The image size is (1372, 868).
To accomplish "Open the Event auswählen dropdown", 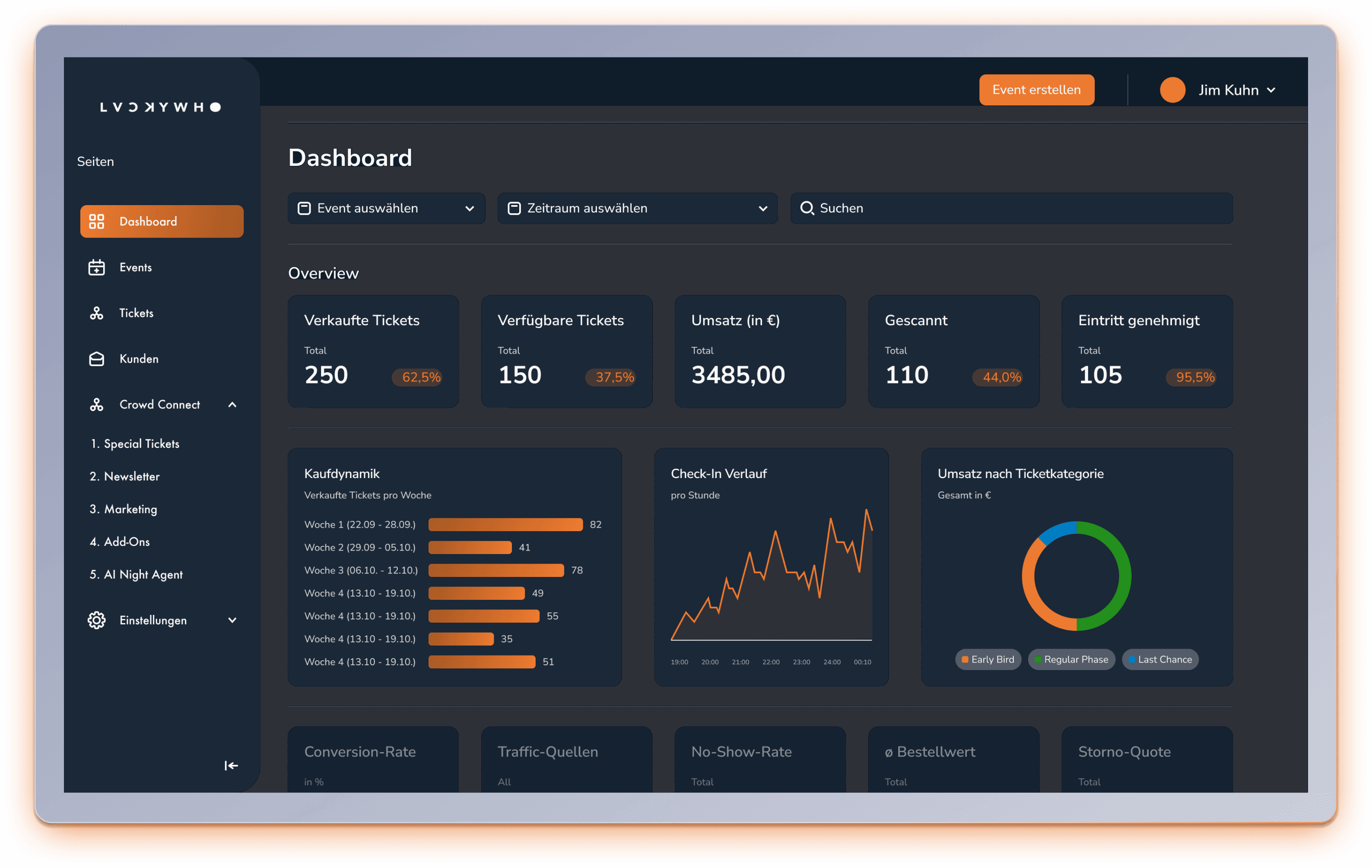I will coord(386,208).
